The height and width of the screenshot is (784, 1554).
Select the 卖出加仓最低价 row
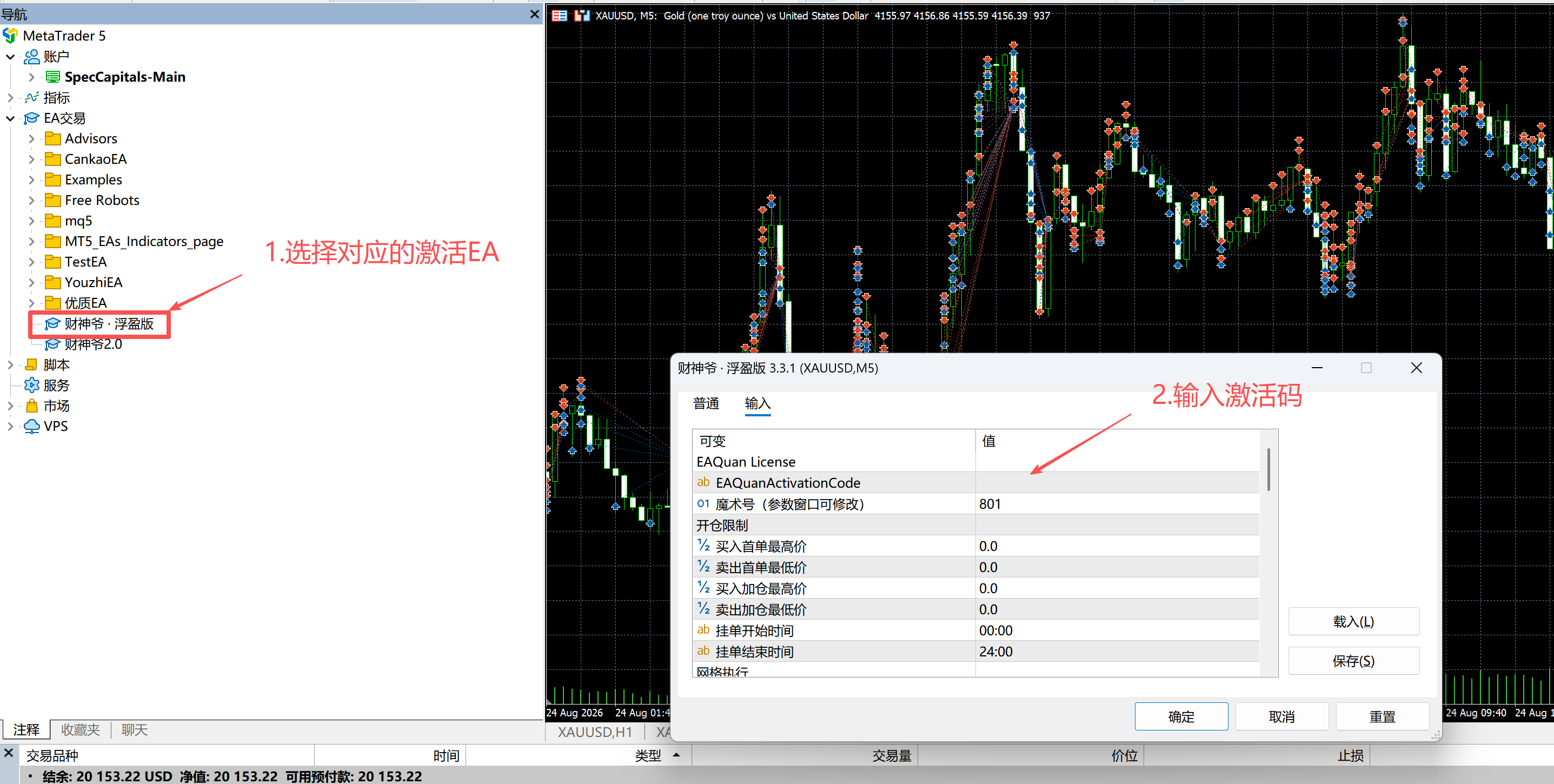[976, 610]
